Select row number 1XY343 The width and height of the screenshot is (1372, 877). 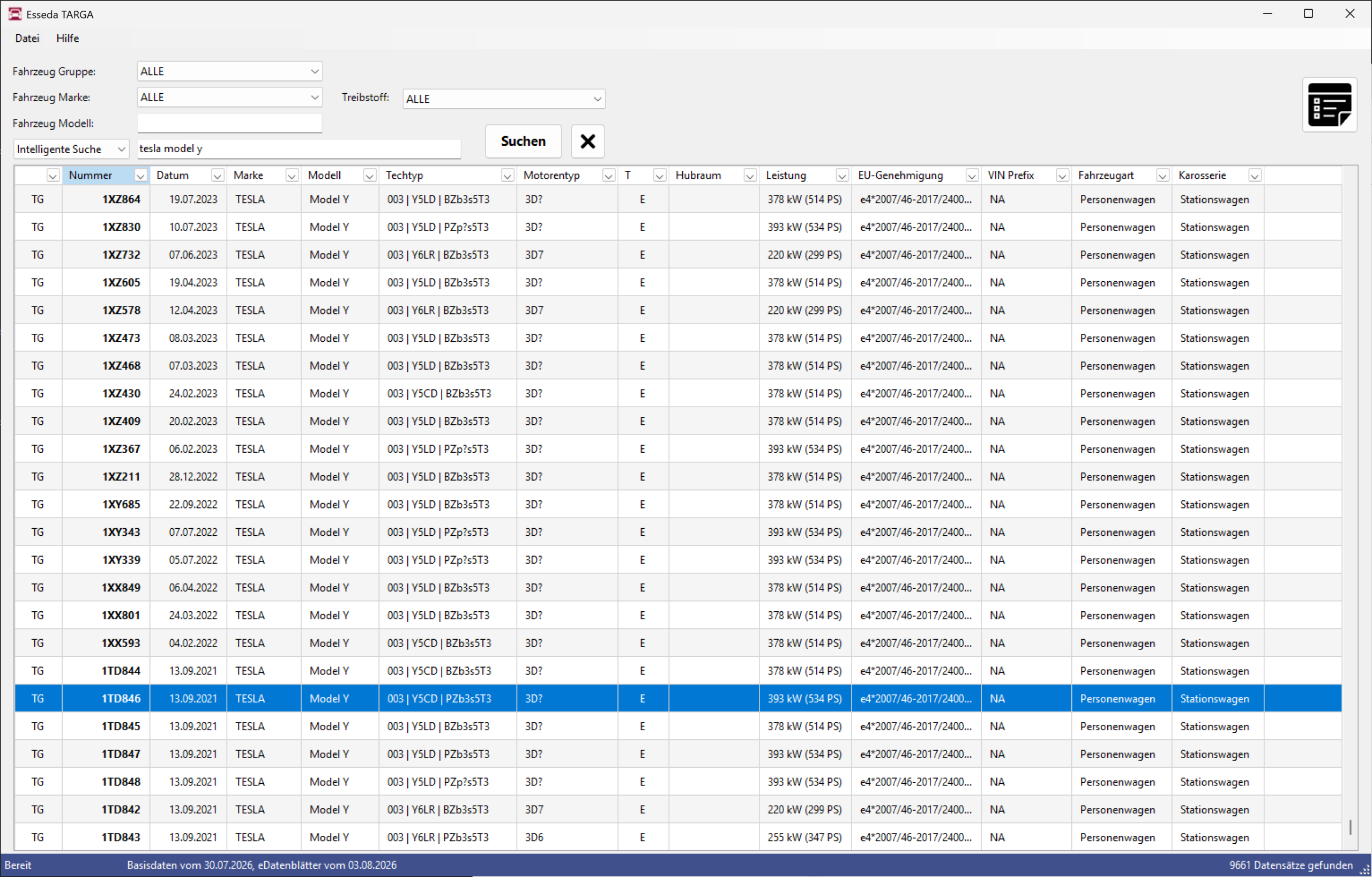coord(678,532)
